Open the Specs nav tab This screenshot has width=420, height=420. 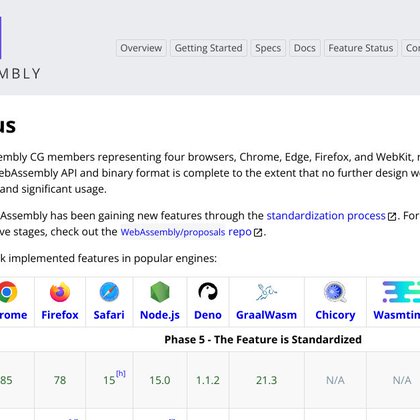[x=268, y=48]
